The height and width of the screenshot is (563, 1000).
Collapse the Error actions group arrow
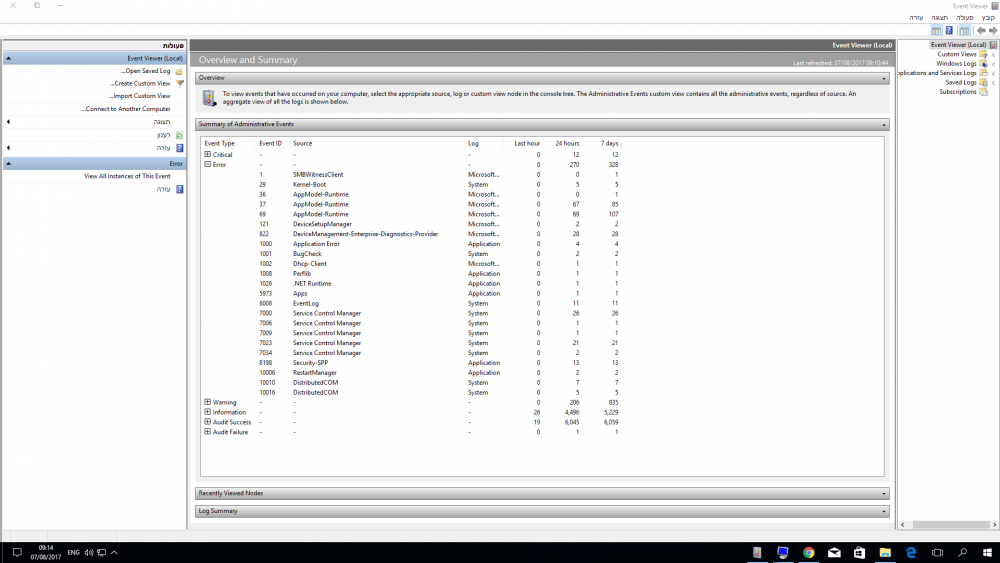point(8,164)
